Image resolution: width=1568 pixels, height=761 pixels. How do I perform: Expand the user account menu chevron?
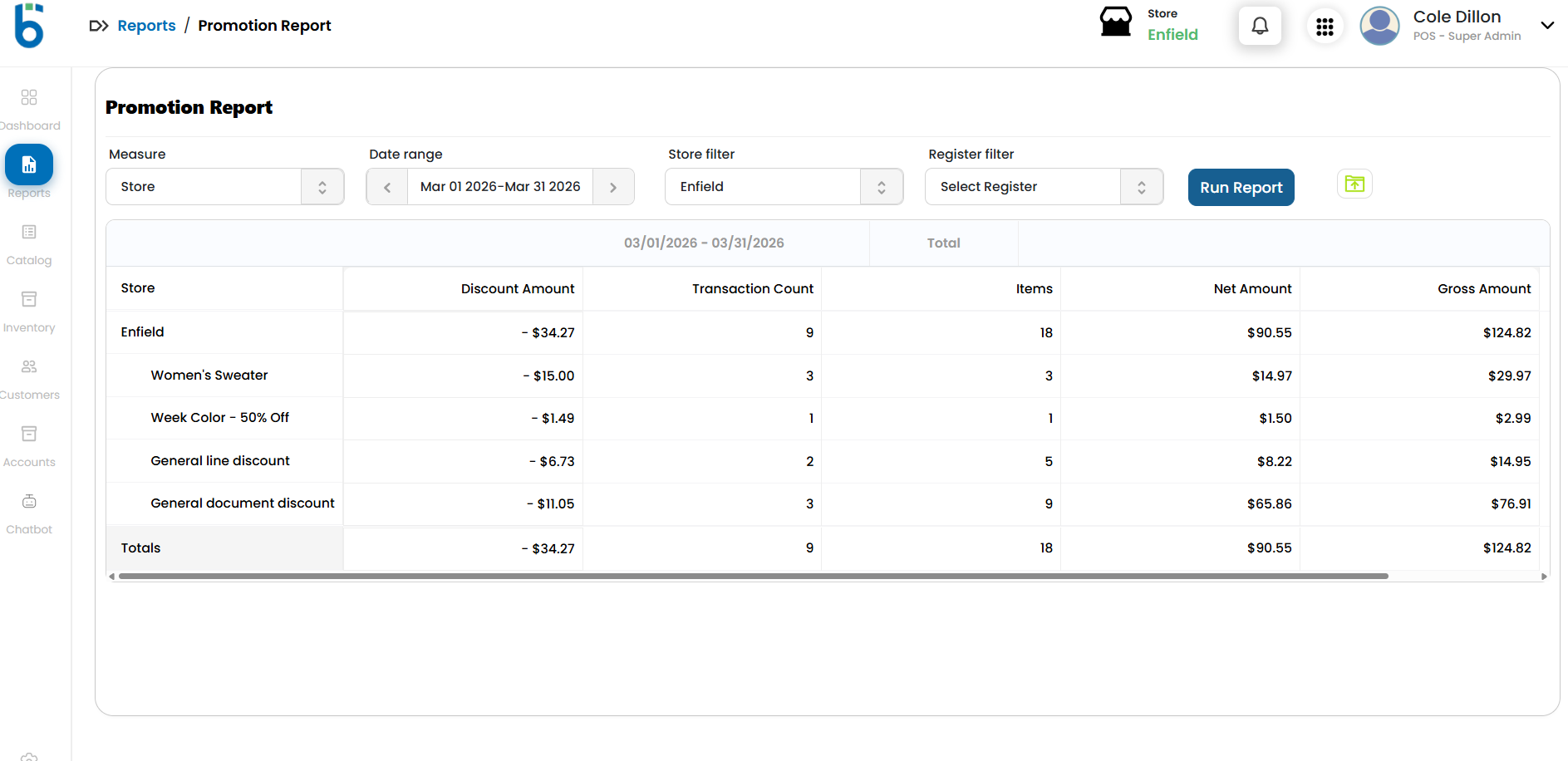(x=1547, y=25)
